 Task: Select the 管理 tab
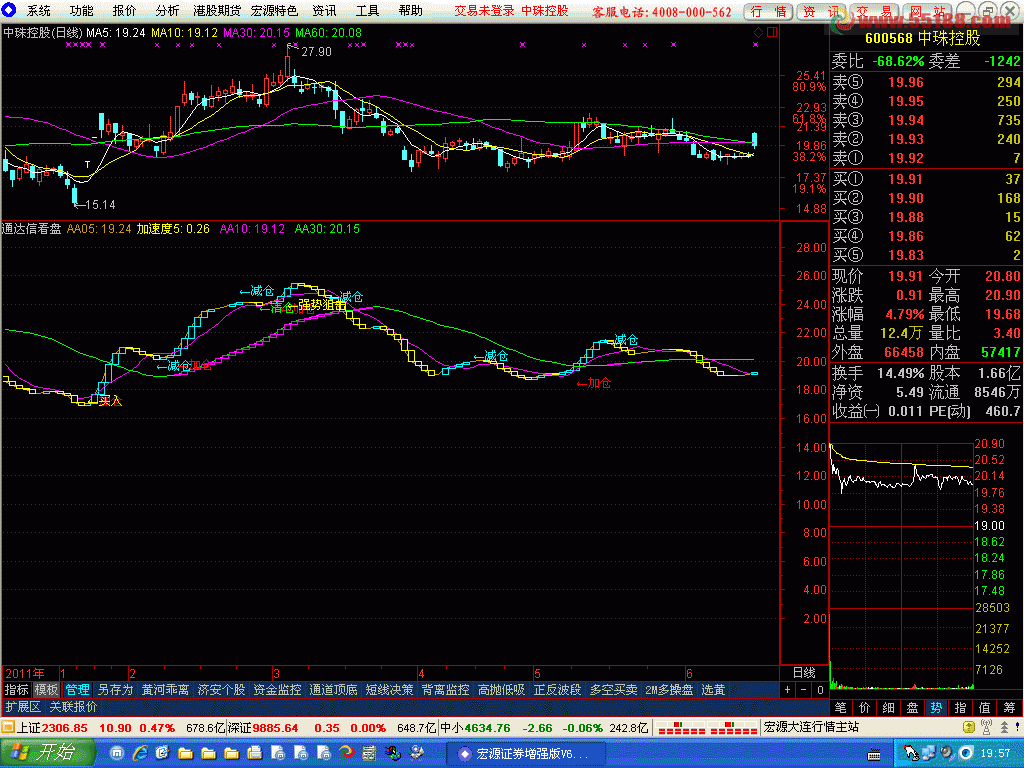pyautogui.click(x=78, y=690)
